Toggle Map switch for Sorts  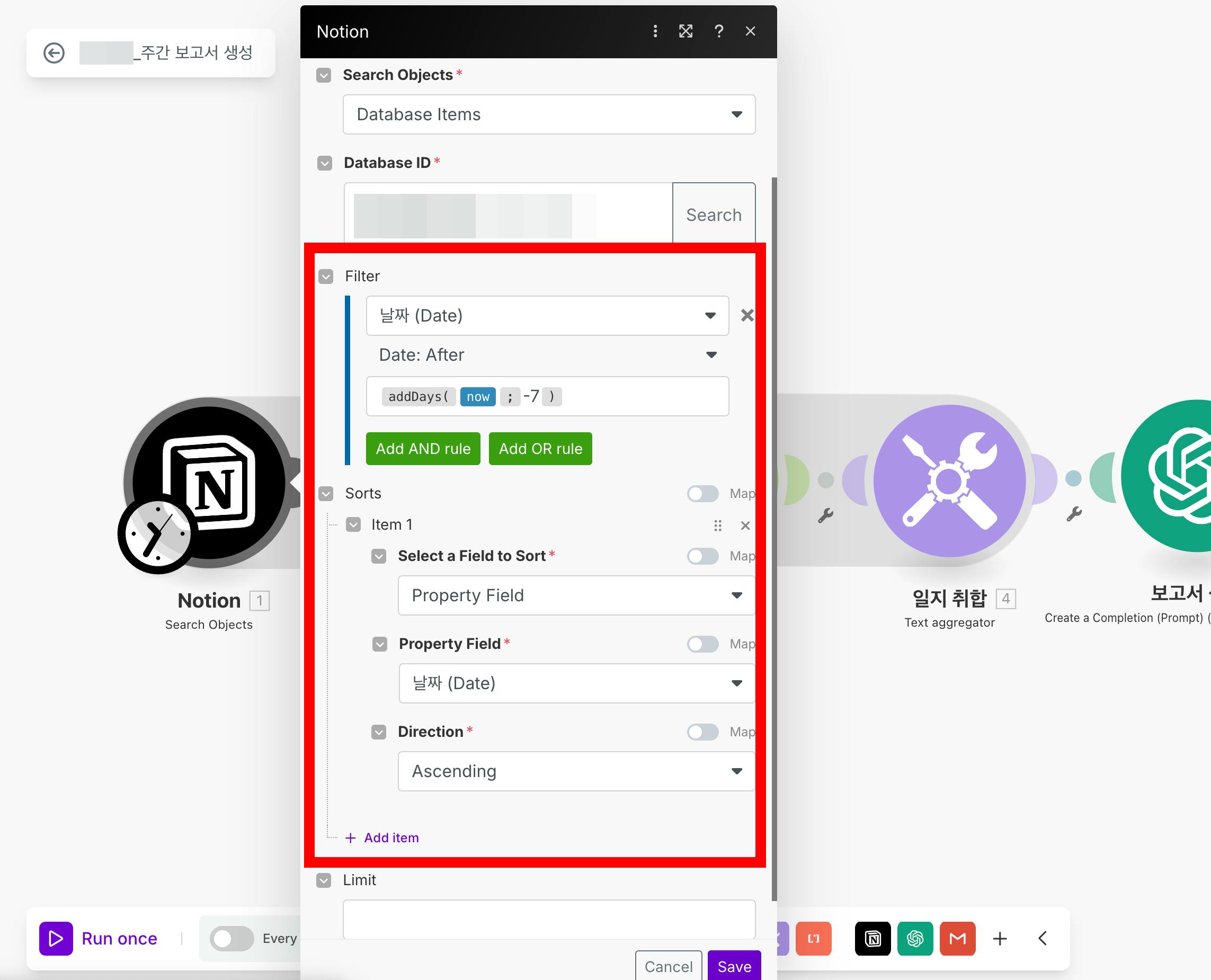click(x=703, y=493)
